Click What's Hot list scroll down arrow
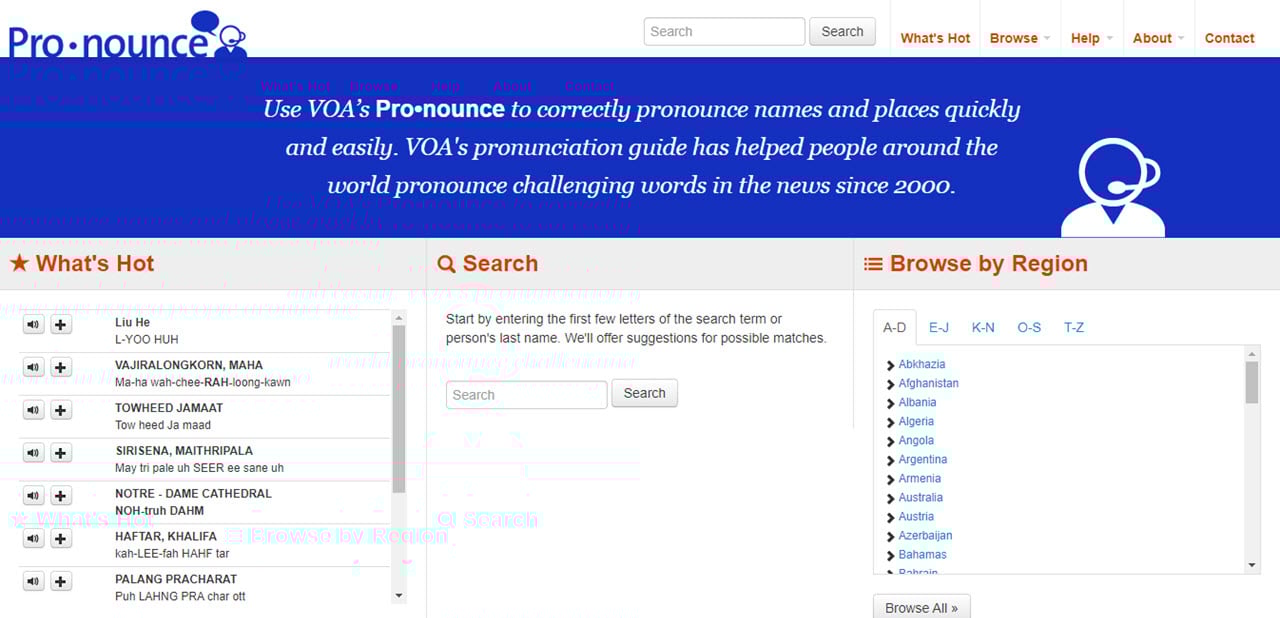The height and width of the screenshot is (618, 1280). [x=399, y=596]
